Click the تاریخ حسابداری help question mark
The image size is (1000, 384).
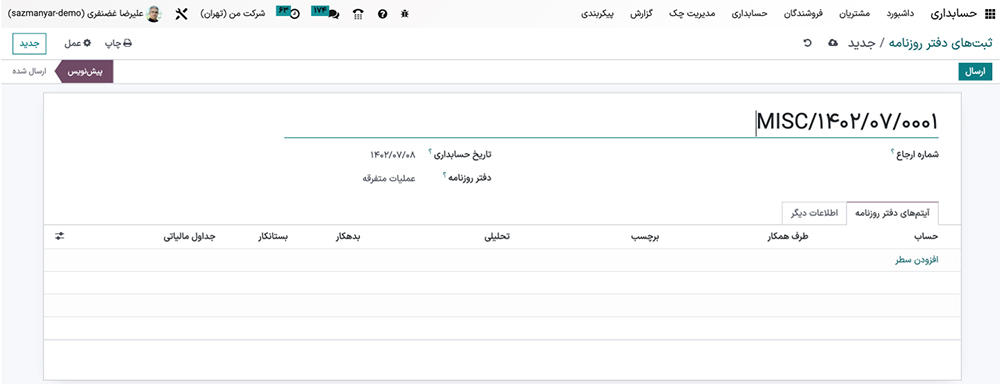[x=430, y=151]
